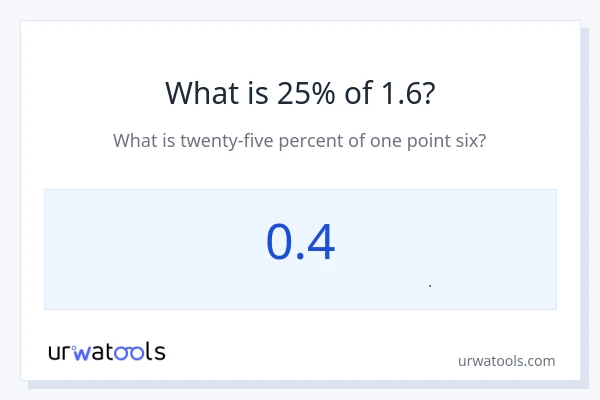Click the heading 'What is 25% of 1.6?'
The width and height of the screenshot is (600, 400).
click(300, 93)
